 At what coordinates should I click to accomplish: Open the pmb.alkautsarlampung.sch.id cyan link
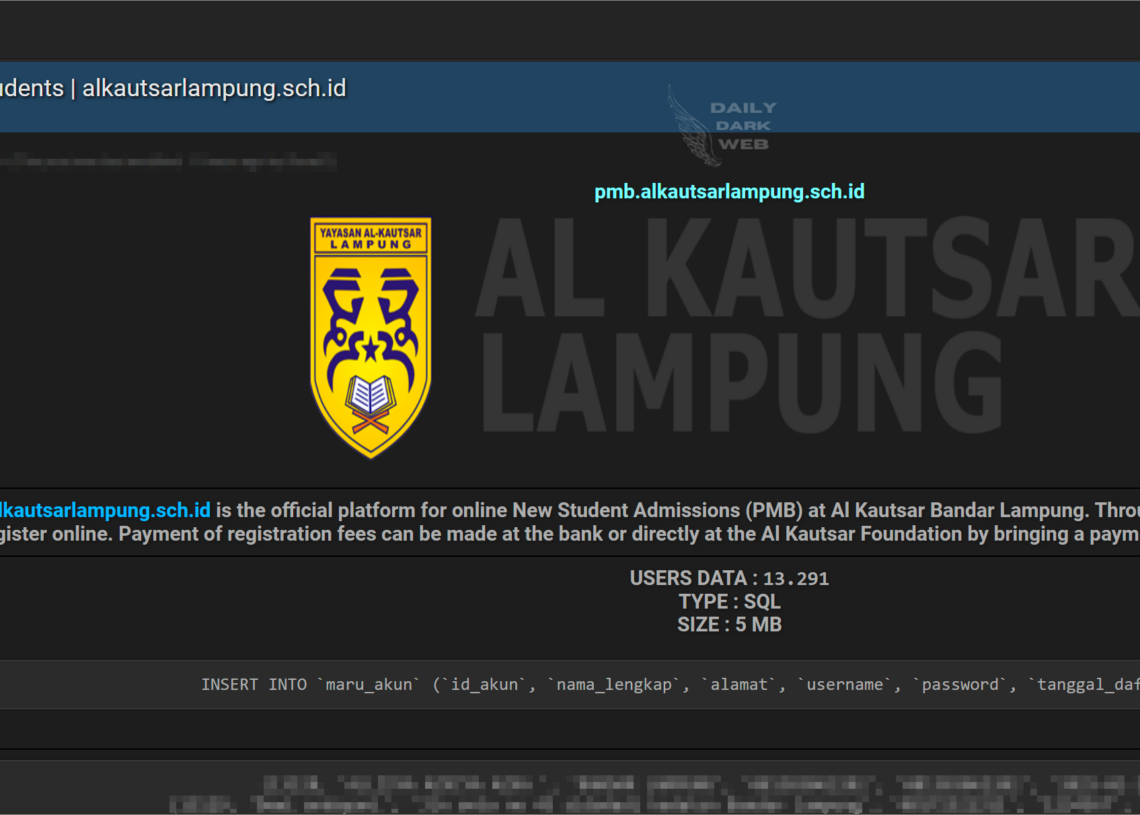729,191
